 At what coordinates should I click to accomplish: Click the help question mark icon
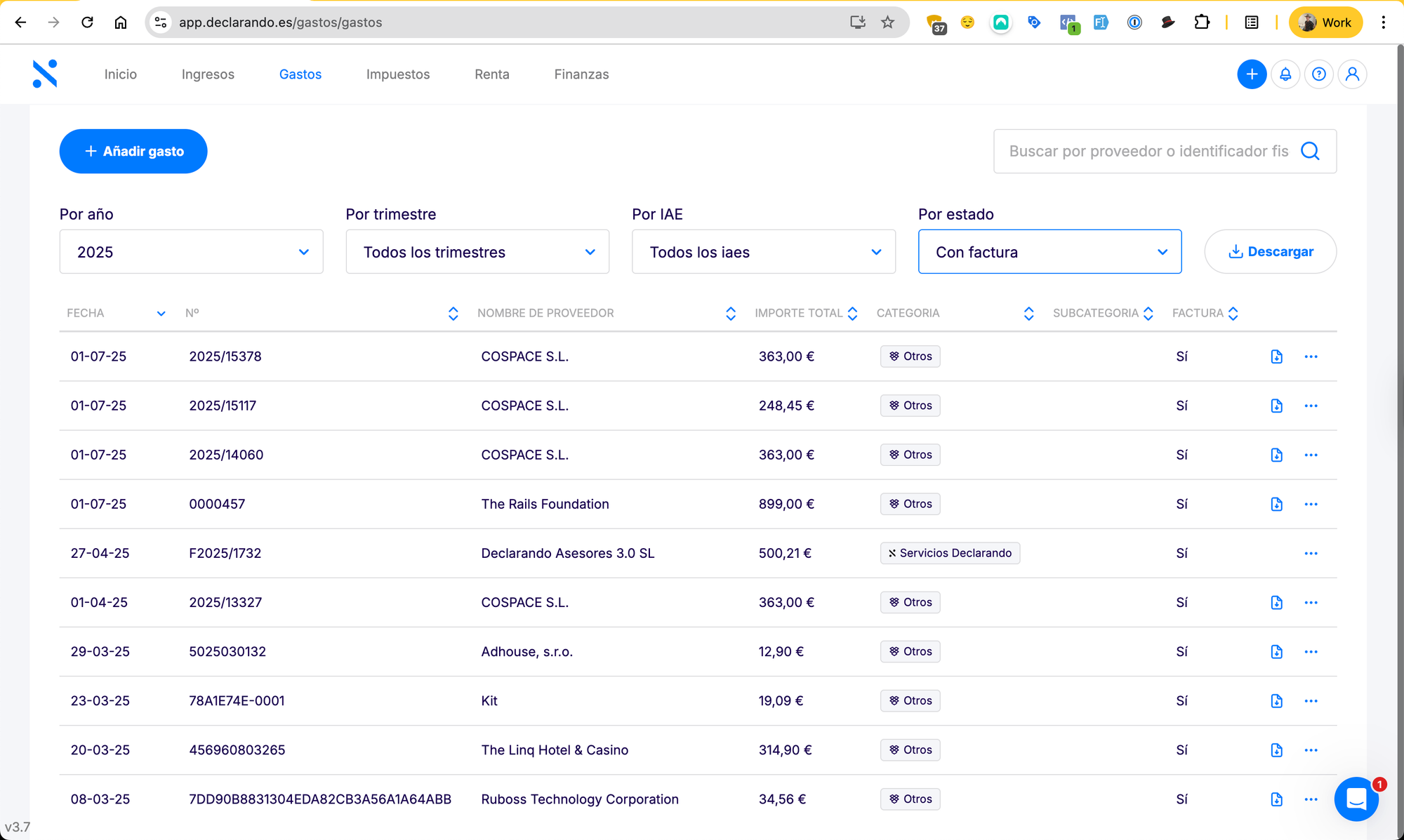tap(1319, 74)
